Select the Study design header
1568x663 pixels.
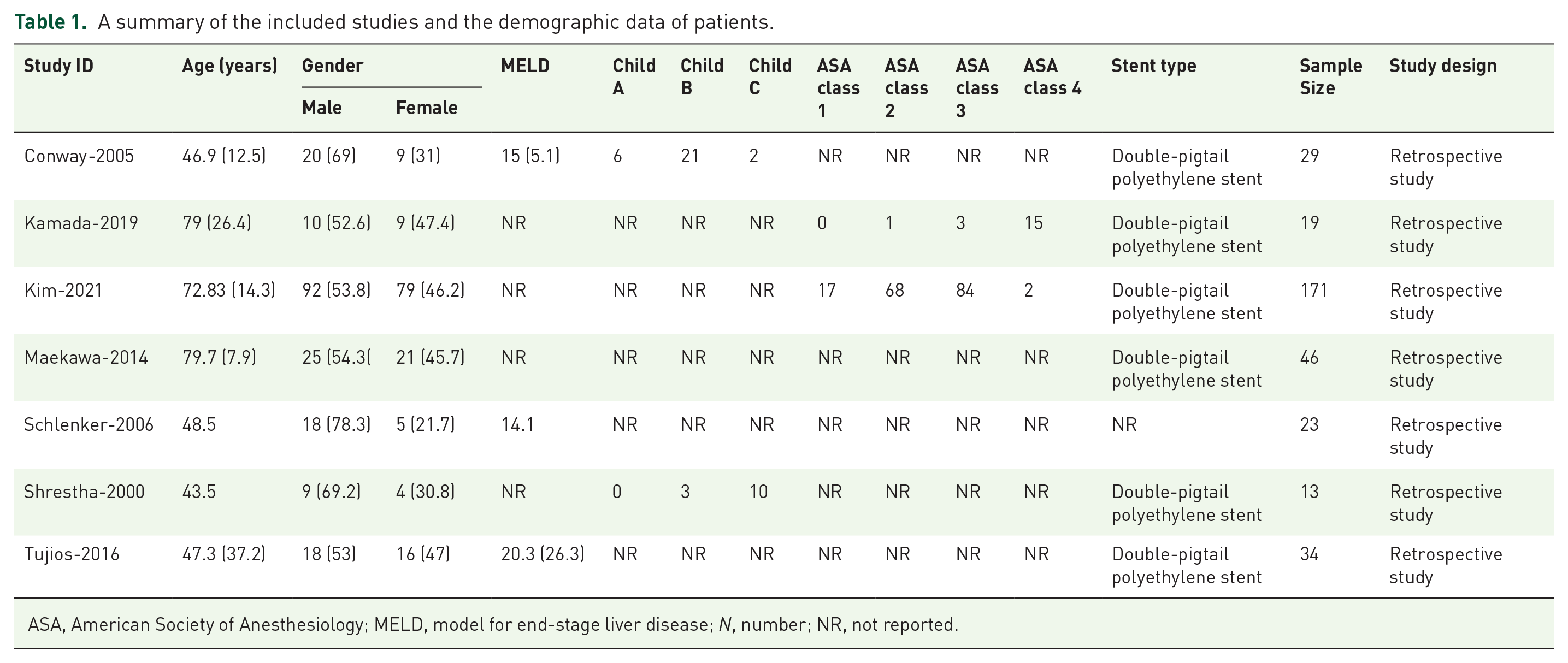pos(1442,66)
